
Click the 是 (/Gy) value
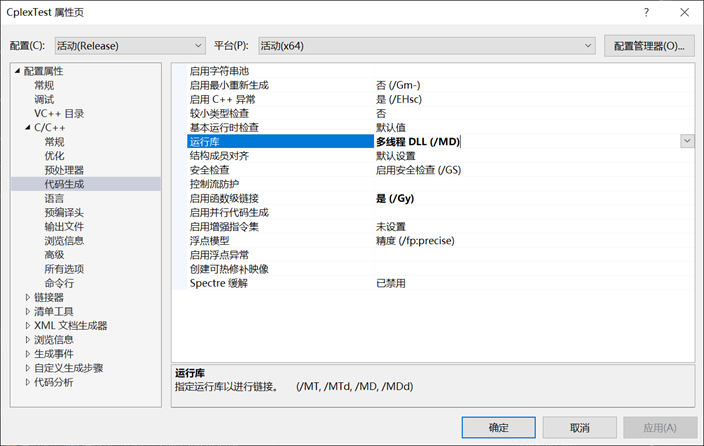[395, 199]
